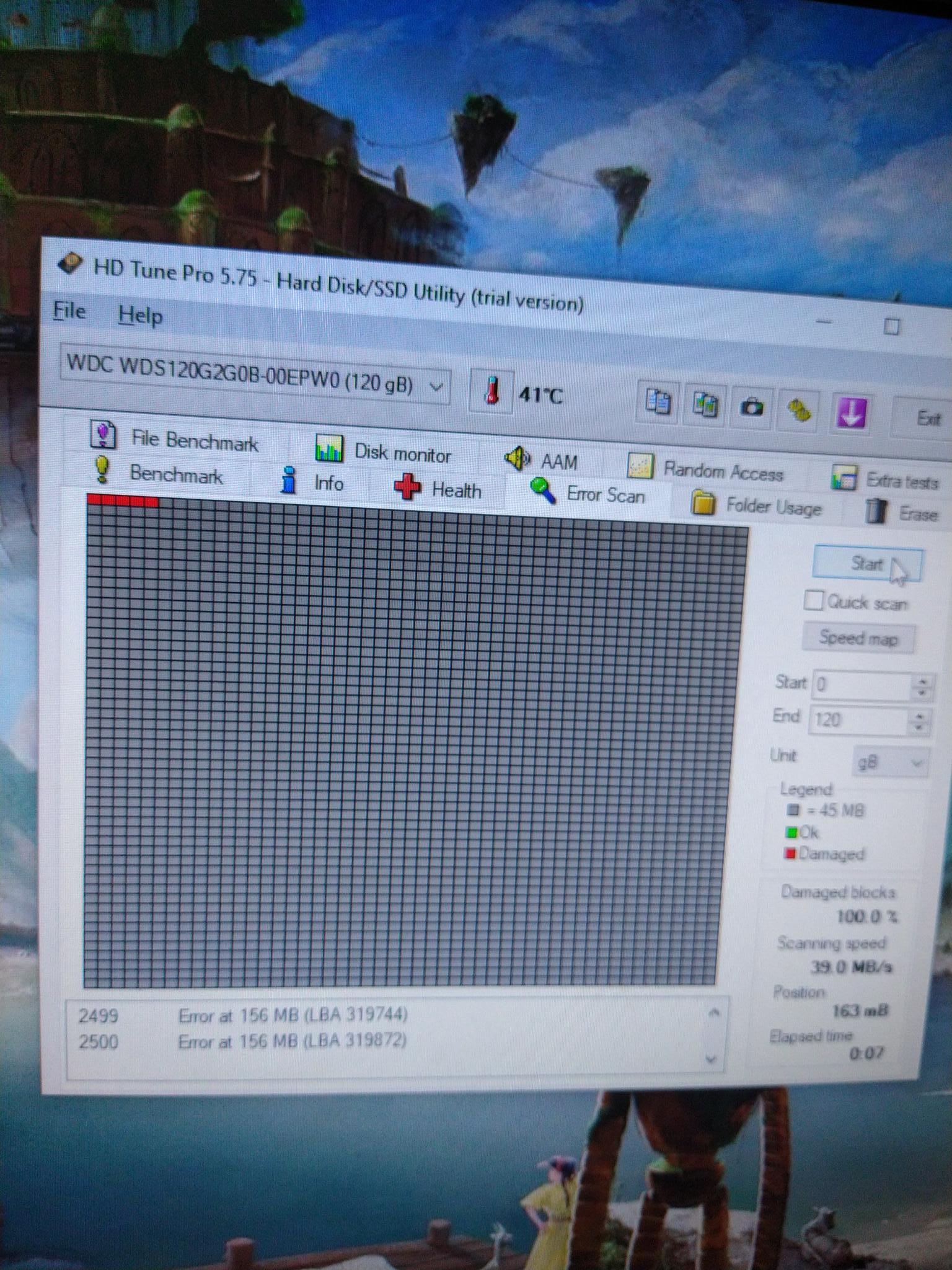Switch to the Health tab
The image size is (952, 1270).
click(x=439, y=489)
